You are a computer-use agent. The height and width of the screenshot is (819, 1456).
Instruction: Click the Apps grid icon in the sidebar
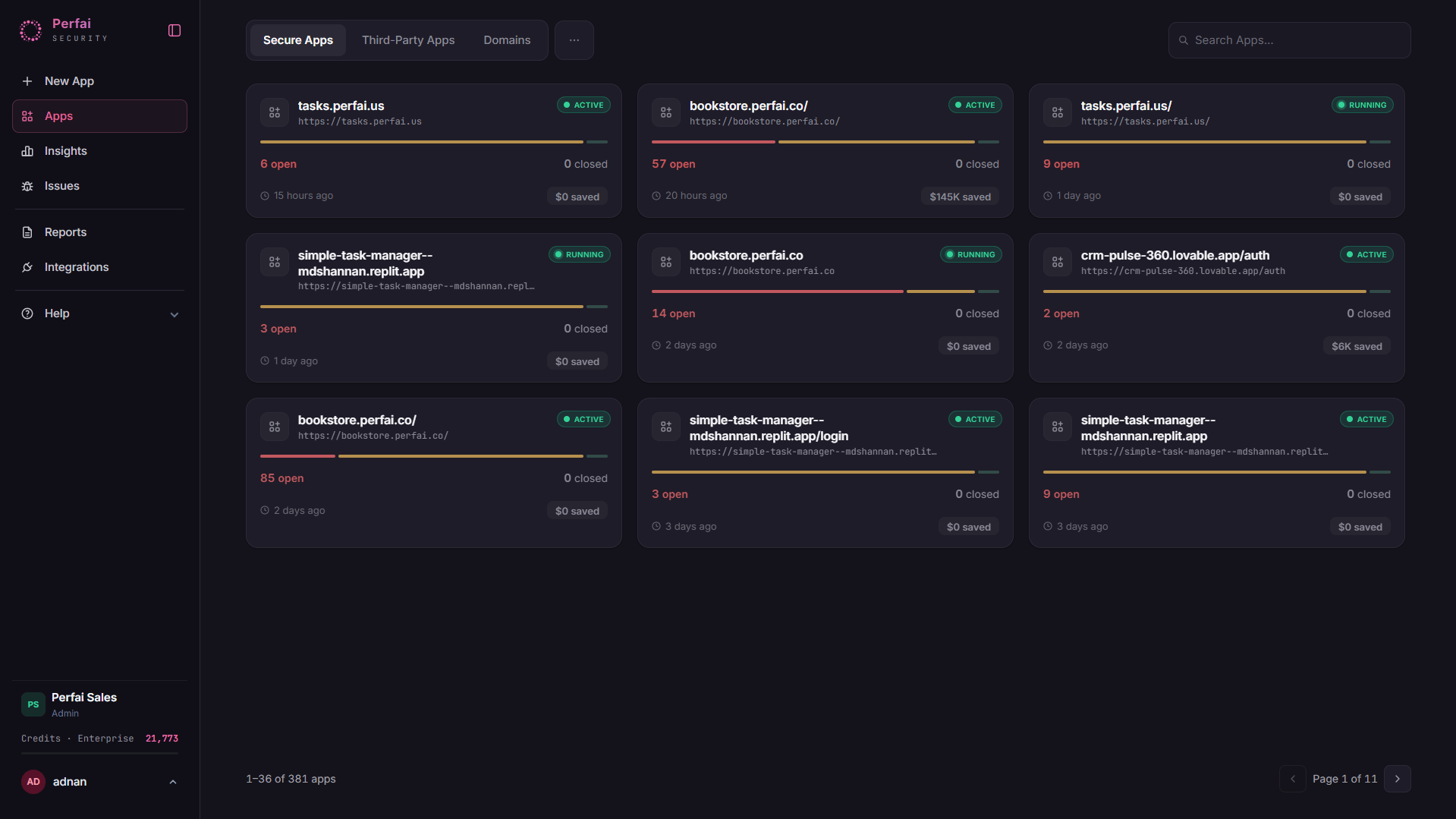click(x=27, y=116)
